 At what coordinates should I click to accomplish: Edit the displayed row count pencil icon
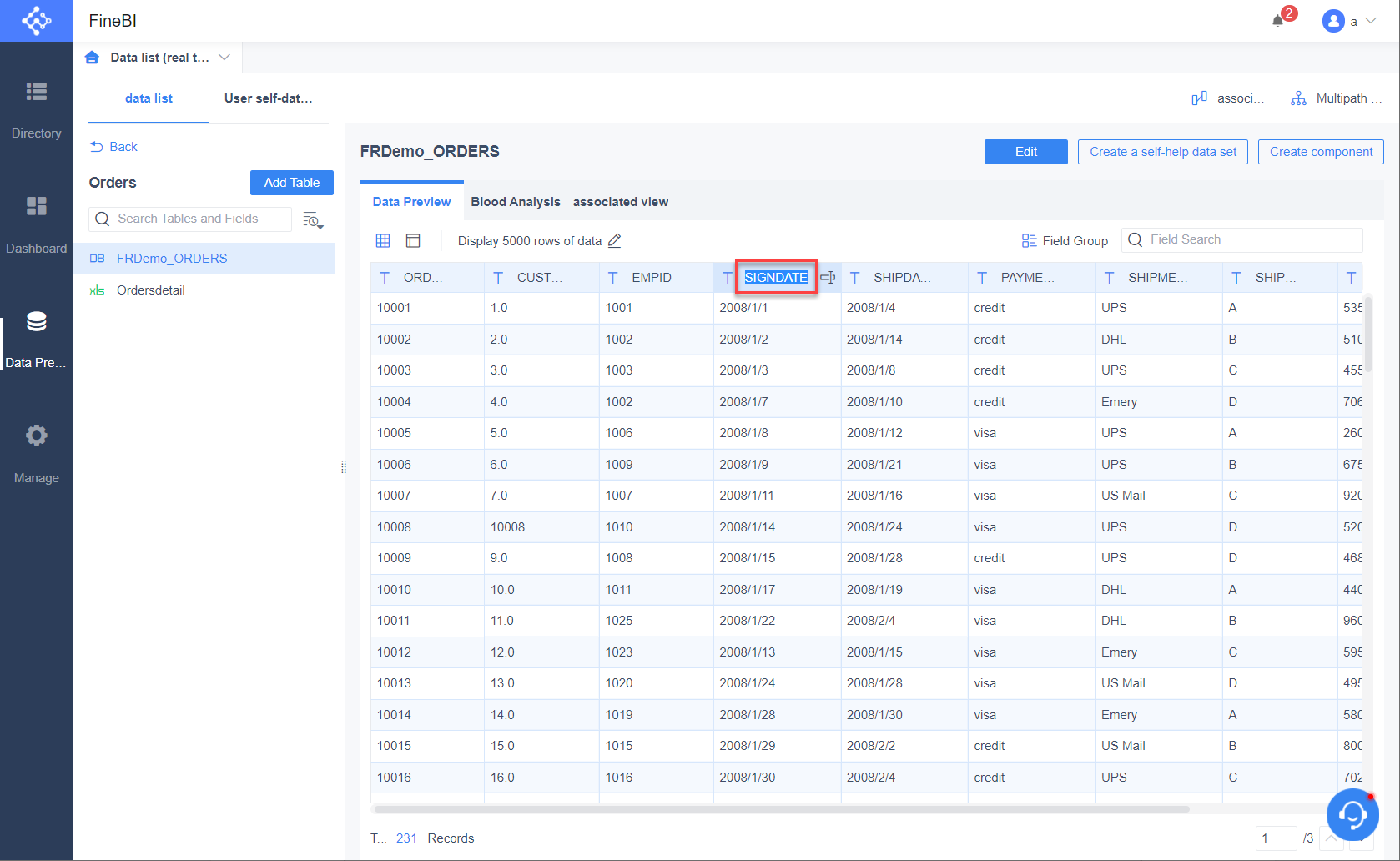click(615, 240)
